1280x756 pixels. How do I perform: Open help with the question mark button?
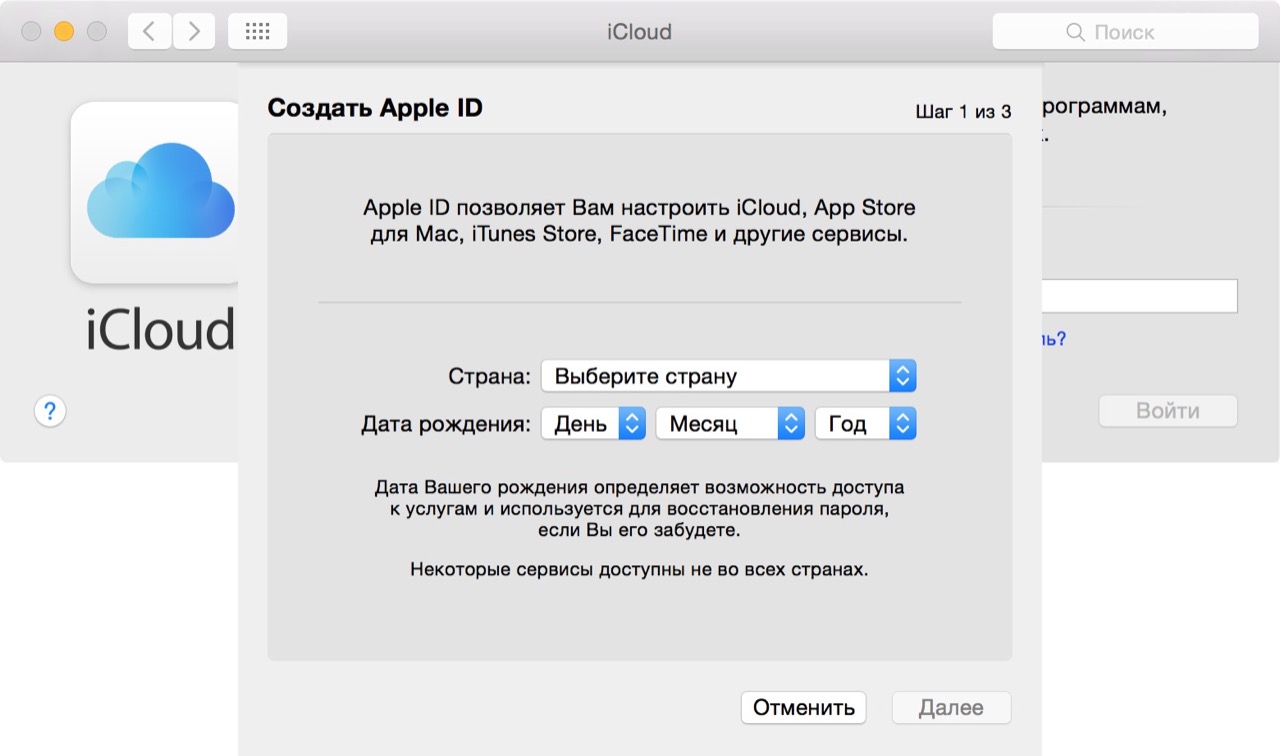click(50, 411)
